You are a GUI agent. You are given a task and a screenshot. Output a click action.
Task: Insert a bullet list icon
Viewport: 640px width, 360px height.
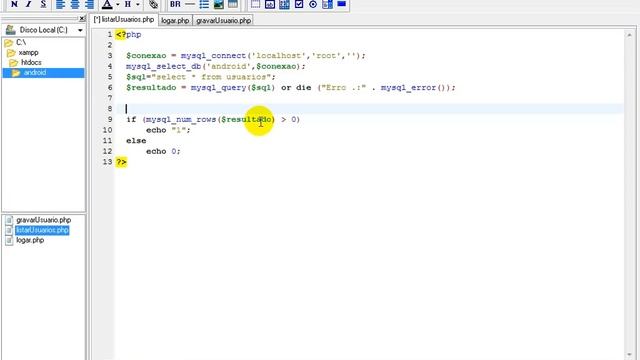tap(204, 4)
